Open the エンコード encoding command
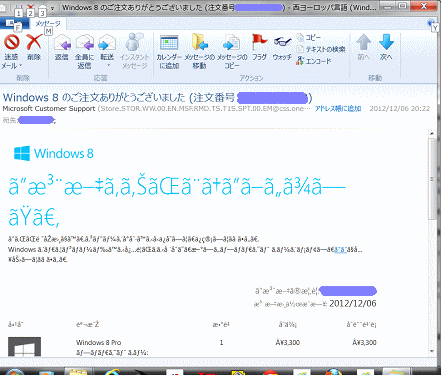This screenshot has width=441, height=376. [313, 61]
